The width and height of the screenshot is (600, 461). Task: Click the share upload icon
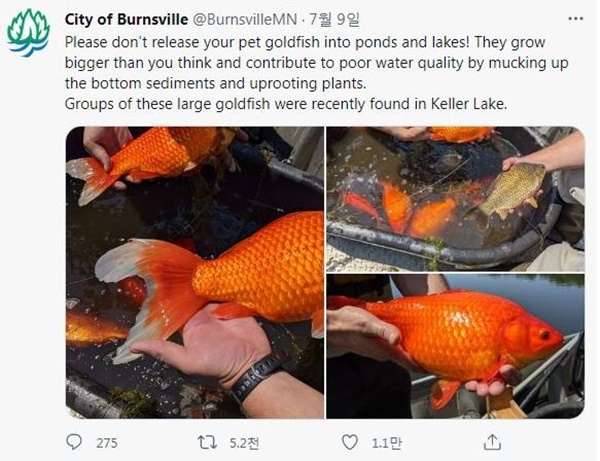[492, 442]
